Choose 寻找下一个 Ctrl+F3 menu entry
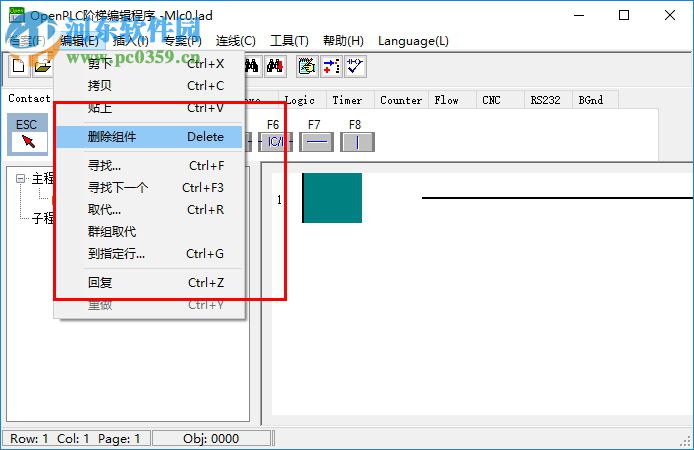This screenshot has width=694, height=450. click(x=149, y=188)
